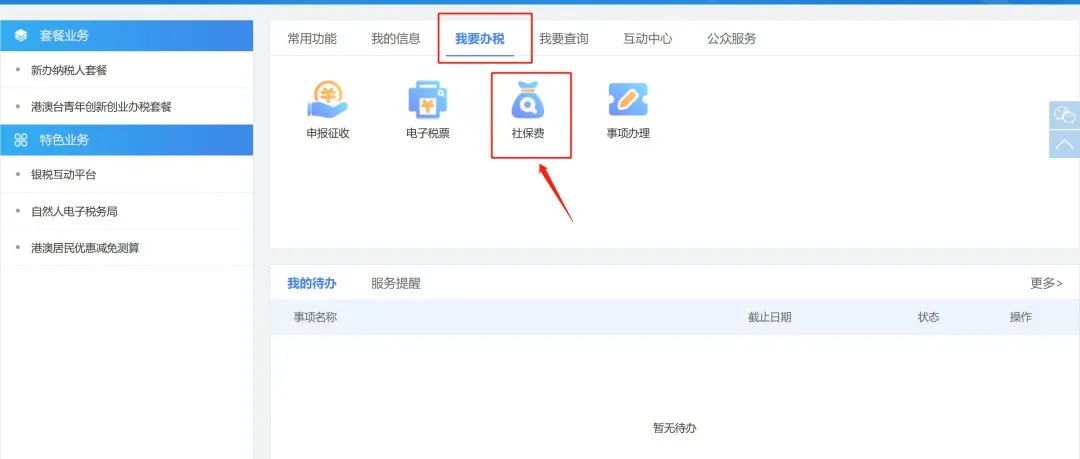
Task: Open the 我要查询 tab
Action: click(x=564, y=39)
